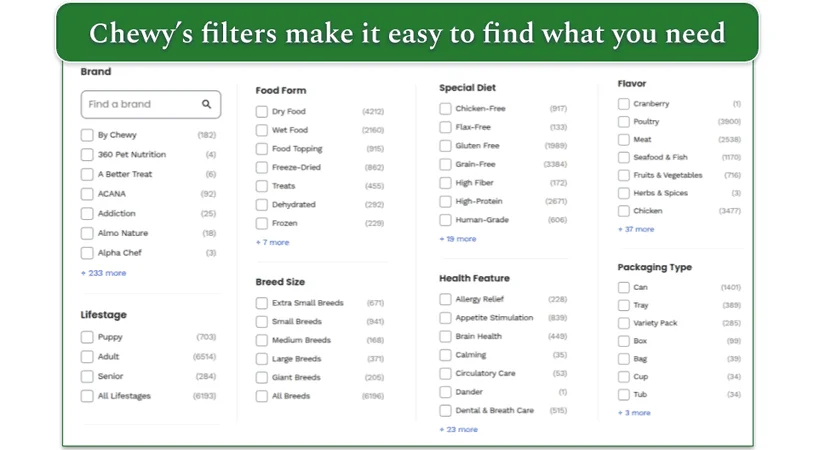This screenshot has width=814, height=450.
Task: Enable the Seafood & Fish flavor
Action: (x=623, y=158)
